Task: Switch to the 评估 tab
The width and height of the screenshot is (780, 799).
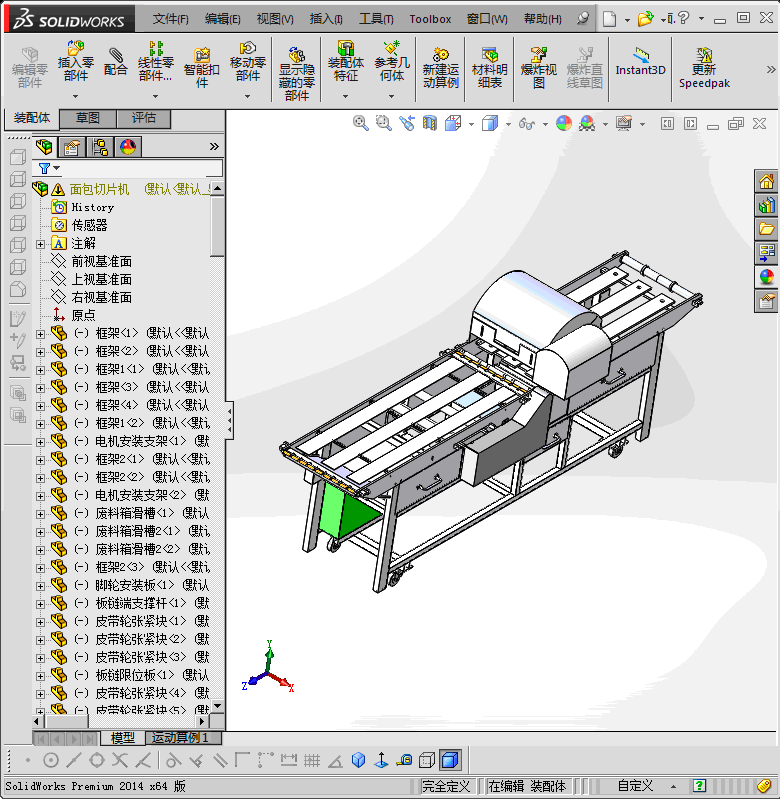Action: tap(144, 118)
